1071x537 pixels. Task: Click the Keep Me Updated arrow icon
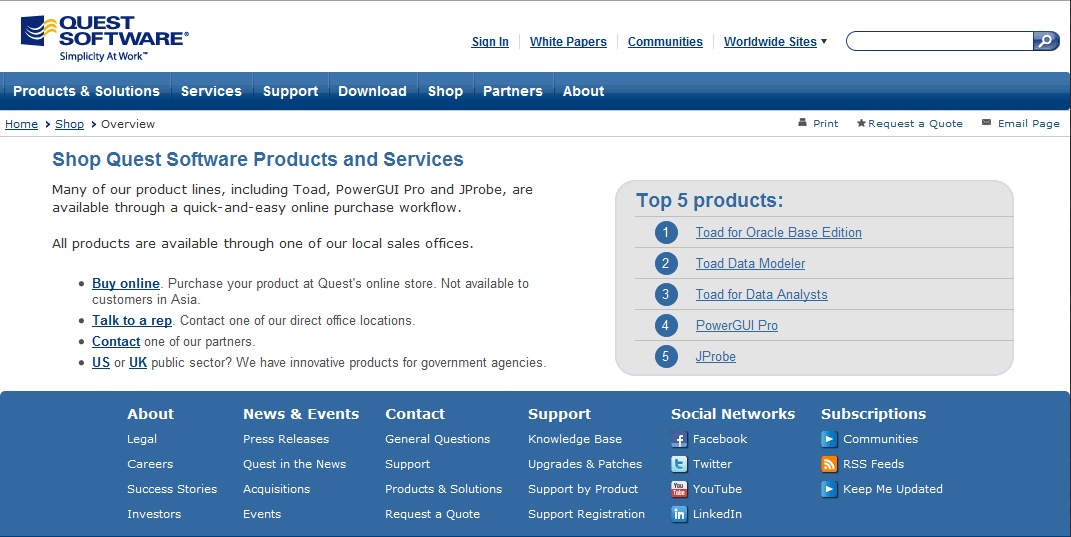[829, 489]
